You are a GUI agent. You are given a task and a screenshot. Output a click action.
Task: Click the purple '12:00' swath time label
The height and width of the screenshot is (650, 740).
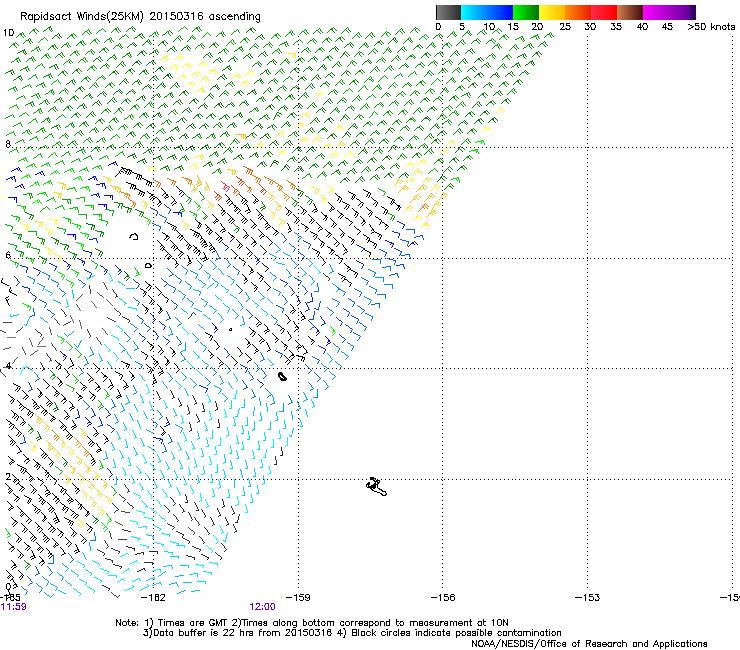point(262,607)
